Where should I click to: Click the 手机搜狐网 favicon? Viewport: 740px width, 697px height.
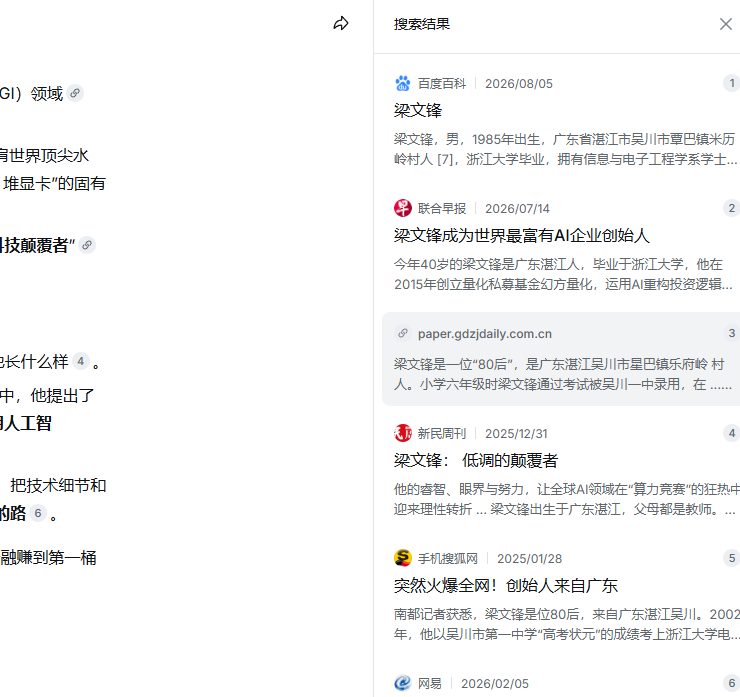pos(403,558)
